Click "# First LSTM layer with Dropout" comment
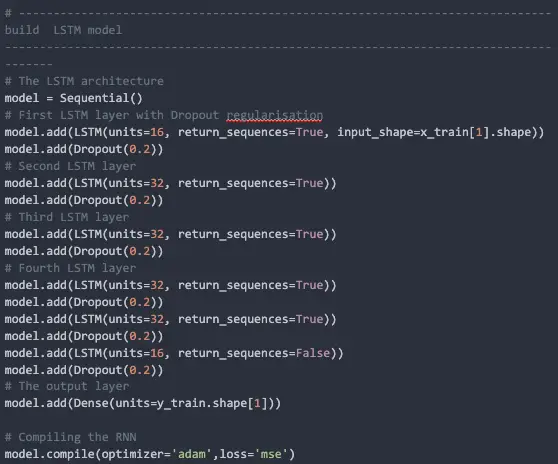 tap(112, 115)
